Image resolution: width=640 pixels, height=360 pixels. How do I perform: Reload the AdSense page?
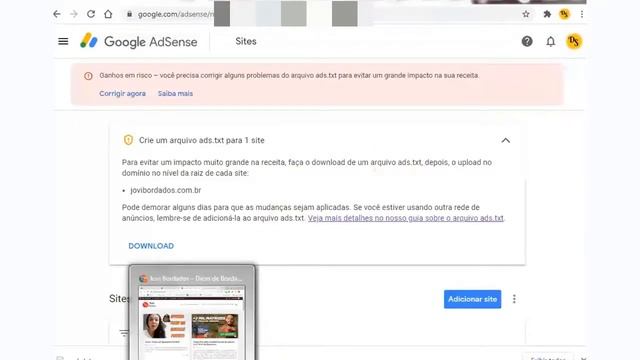click(91, 14)
